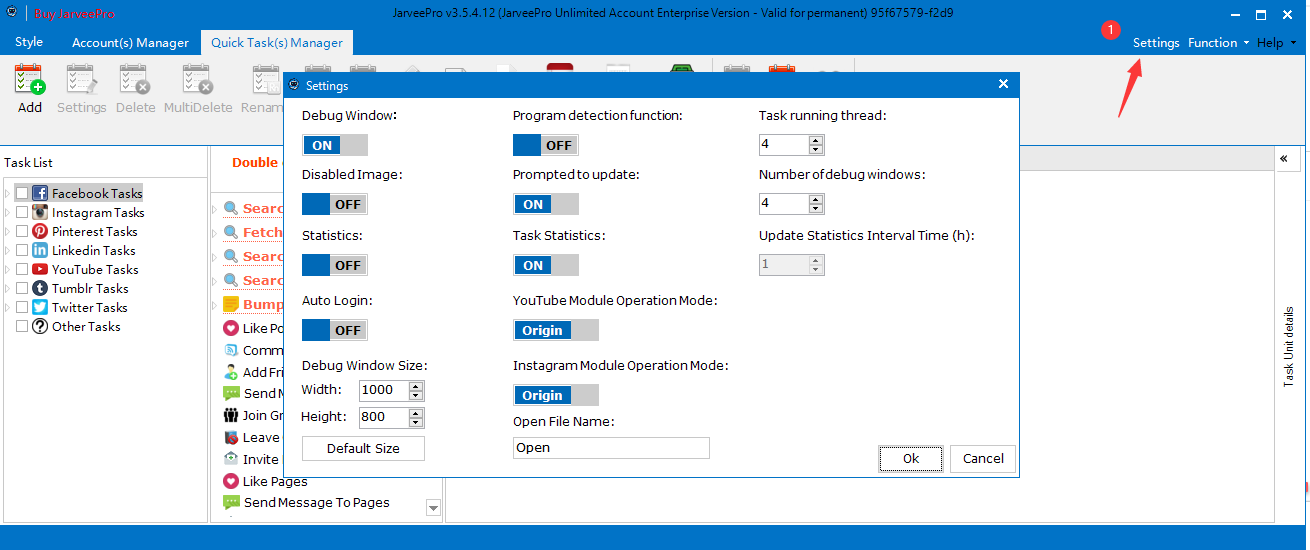The height and width of the screenshot is (550, 1310).
Task: Select the YouTube Tasks icon
Action: pyautogui.click(x=40, y=269)
